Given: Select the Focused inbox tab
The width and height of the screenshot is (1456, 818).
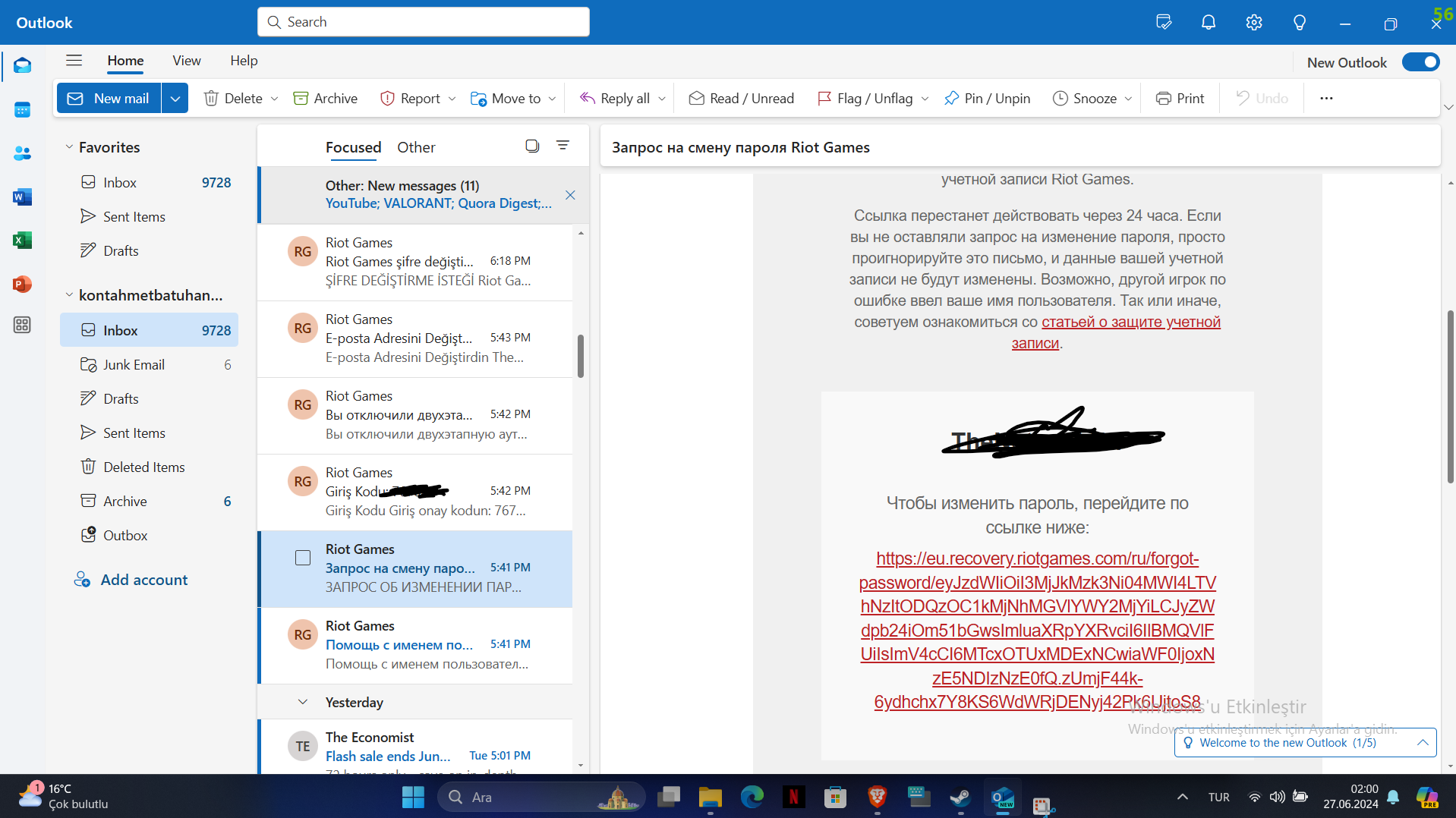Looking at the screenshot, I should 353,147.
